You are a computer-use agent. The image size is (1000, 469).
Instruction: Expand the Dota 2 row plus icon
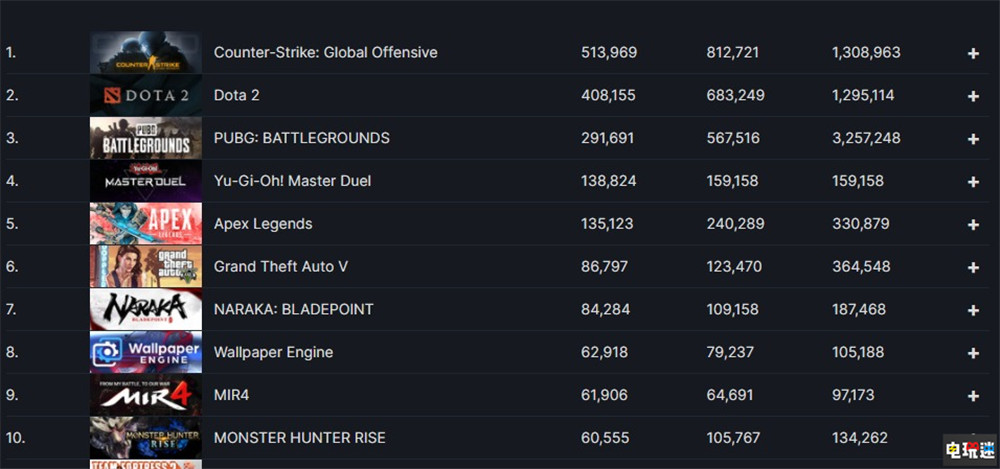[973, 96]
